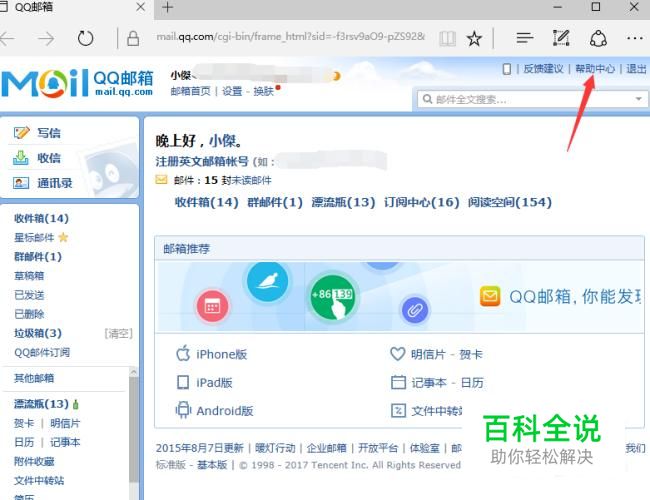
Task: Click [清空] to empty junk folder
Action: (x=118, y=333)
